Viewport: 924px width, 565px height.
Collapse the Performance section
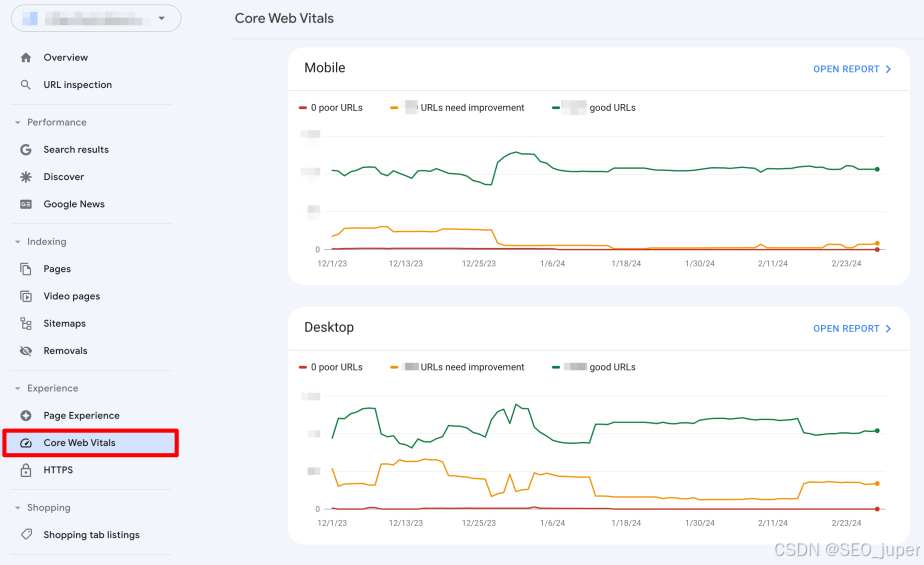18,123
